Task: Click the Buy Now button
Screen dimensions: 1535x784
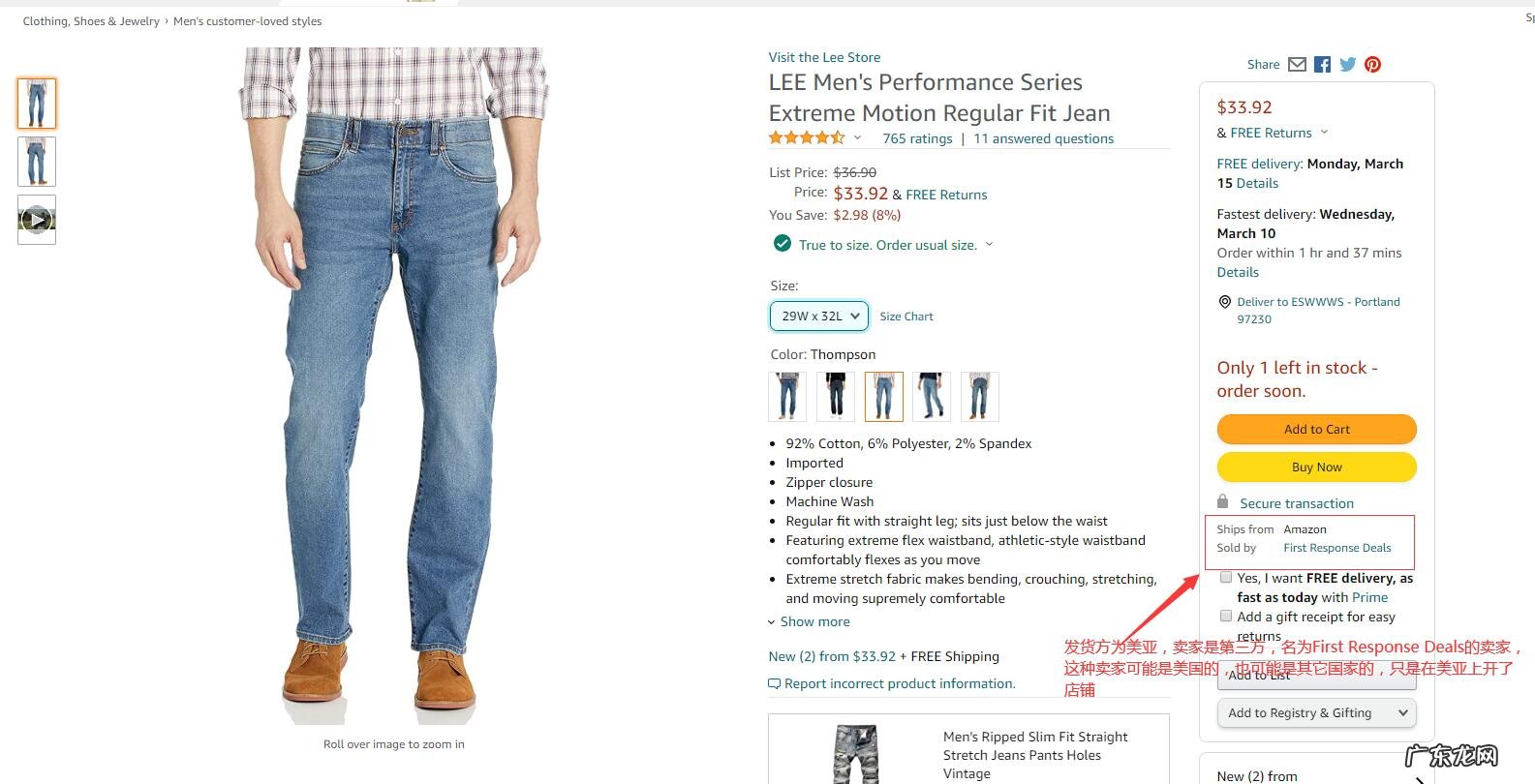Action: [x=1316, y=467]
